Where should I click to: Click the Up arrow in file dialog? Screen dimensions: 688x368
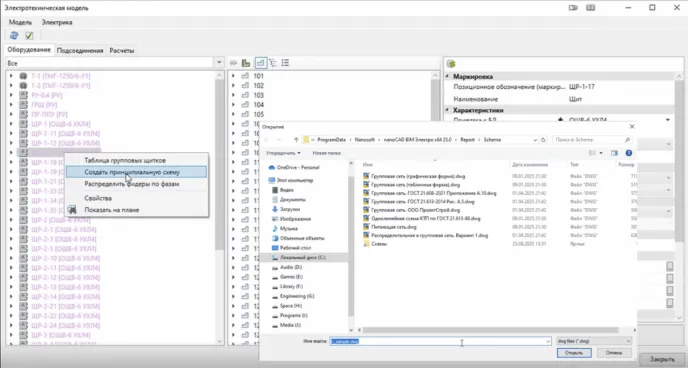[296, 140]
